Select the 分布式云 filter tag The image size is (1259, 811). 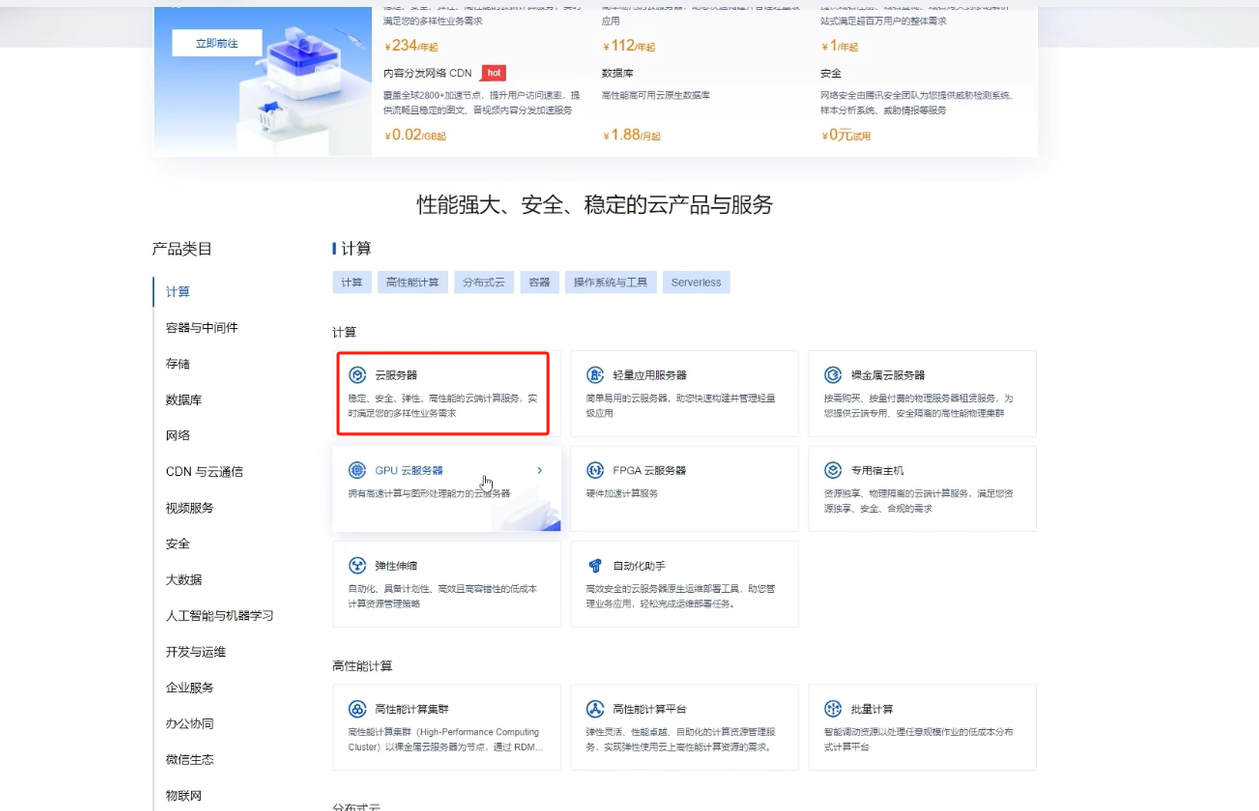tap(484, 282)
